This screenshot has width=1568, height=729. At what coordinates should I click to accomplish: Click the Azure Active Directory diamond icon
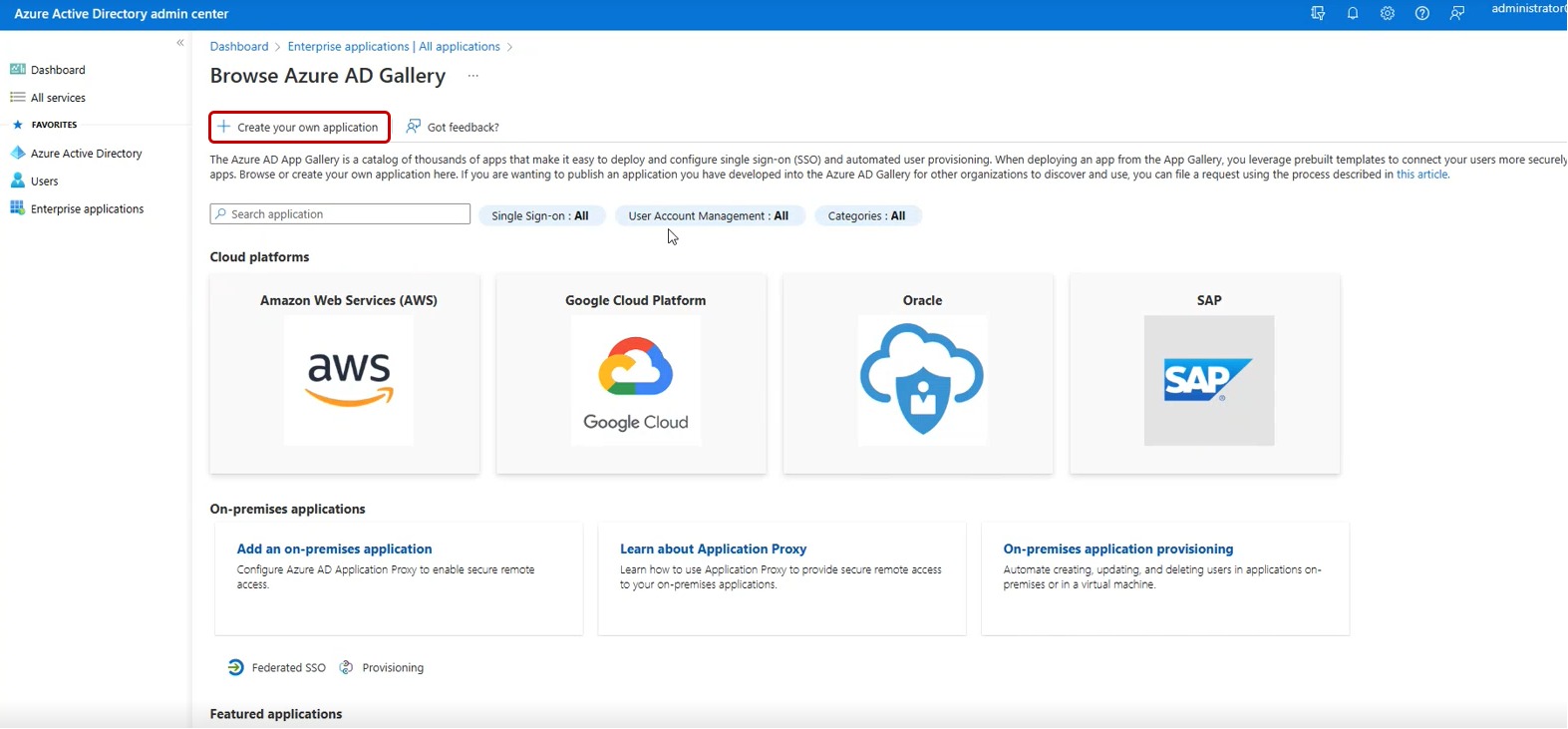click(x=17, y=154)
